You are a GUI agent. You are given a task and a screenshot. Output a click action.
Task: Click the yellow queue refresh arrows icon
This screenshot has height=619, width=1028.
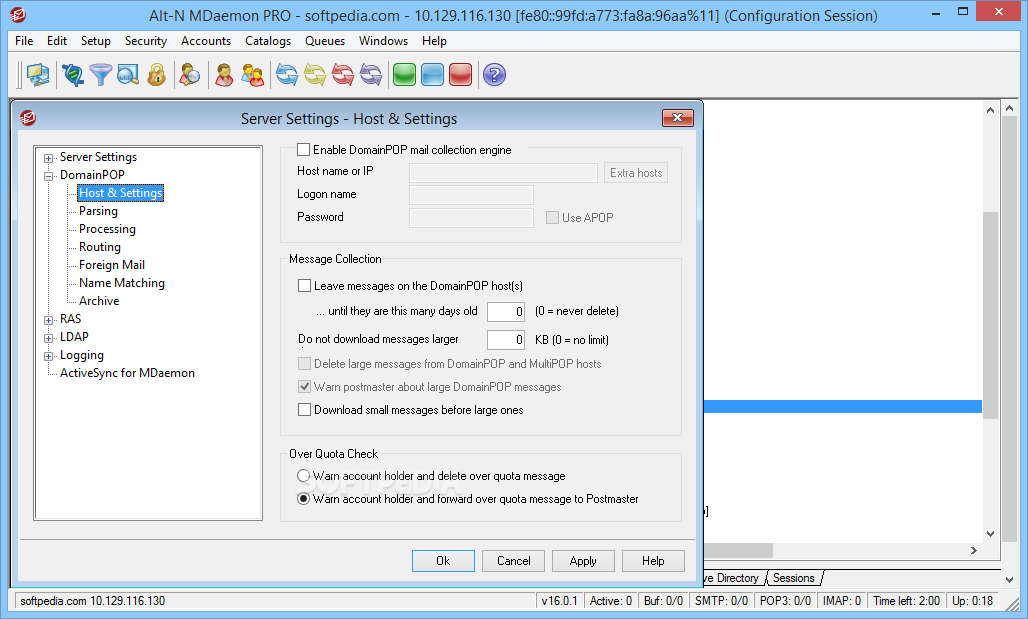click(x=315, y=75)
